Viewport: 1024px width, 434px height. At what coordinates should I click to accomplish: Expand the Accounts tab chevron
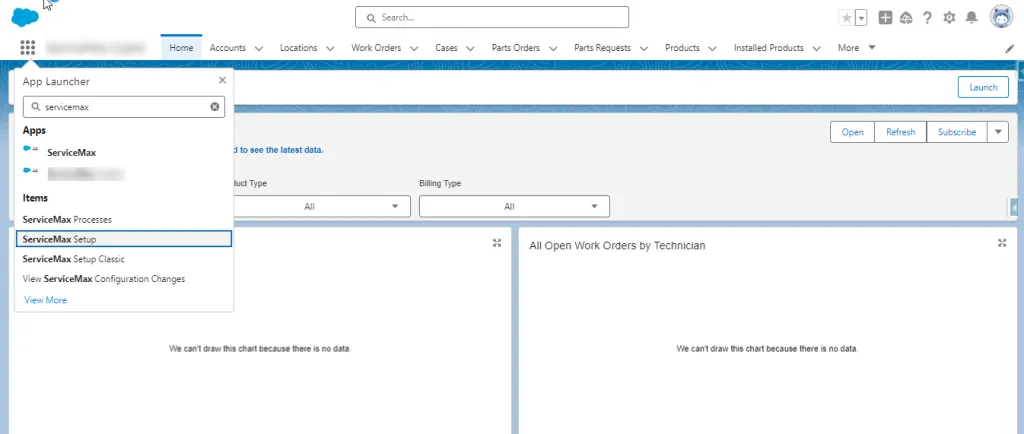(x=259, y=48)
